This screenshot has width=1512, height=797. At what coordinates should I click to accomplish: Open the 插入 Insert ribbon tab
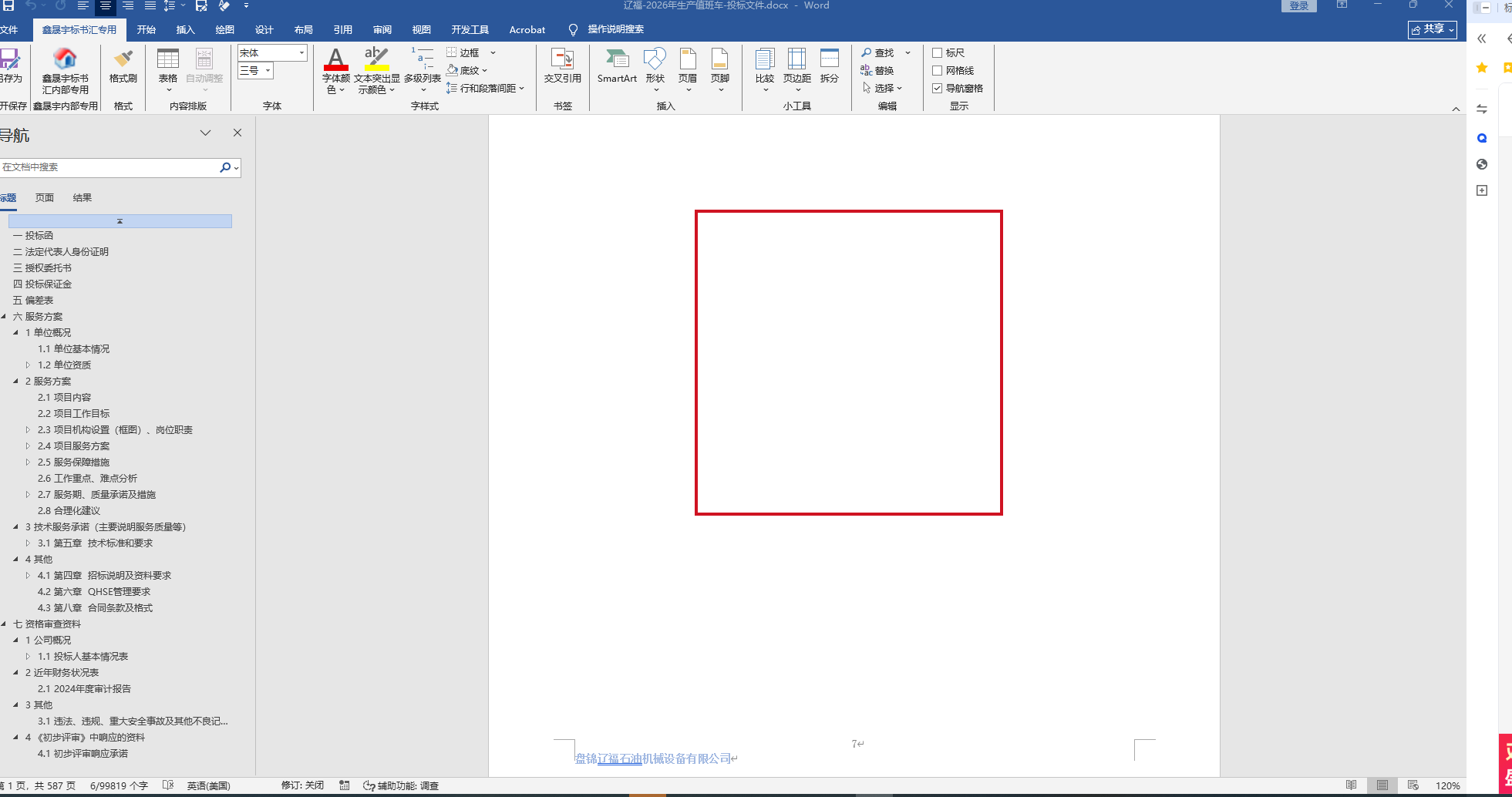[186, 29]
